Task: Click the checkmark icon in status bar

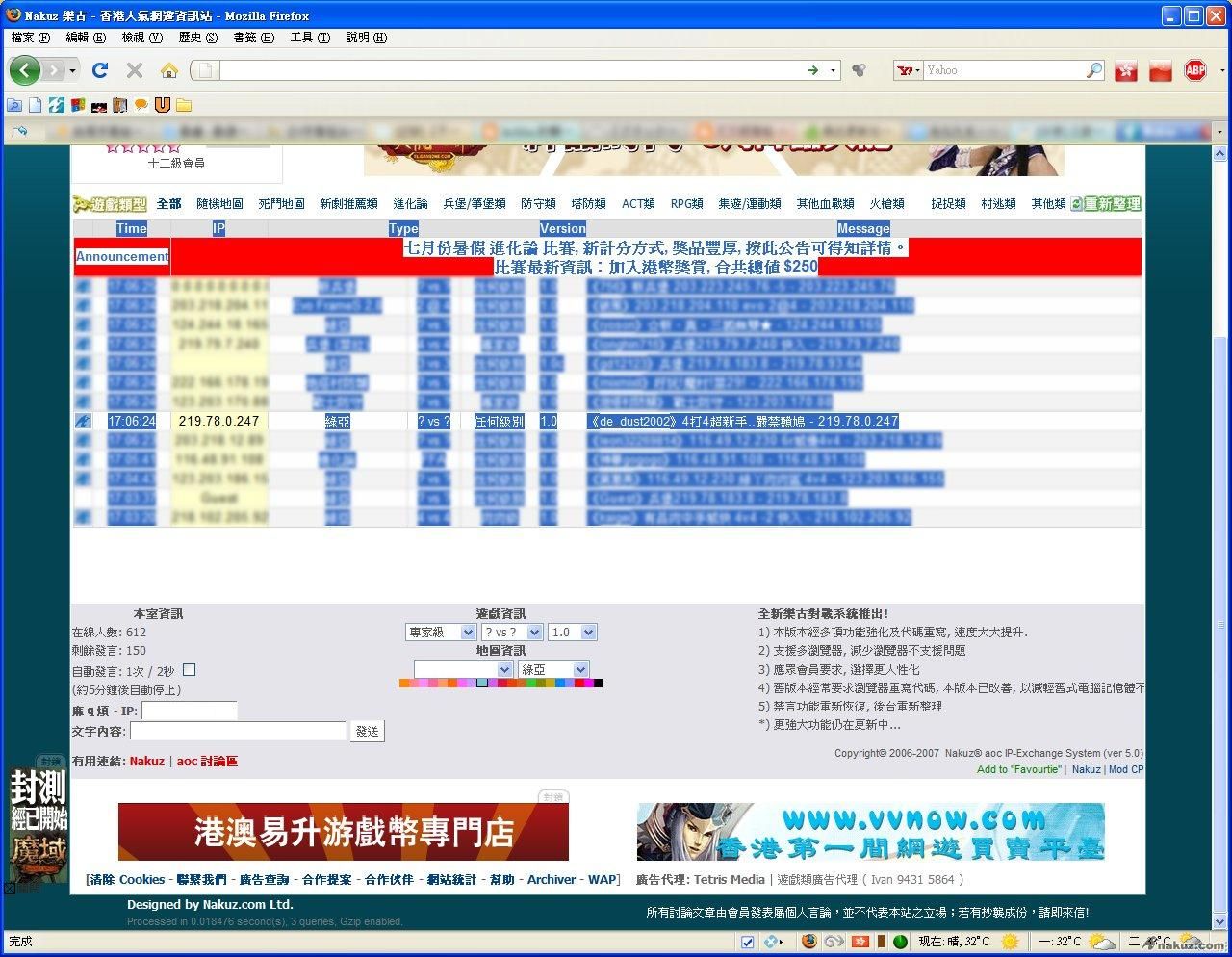Action: (x=748, y=941)
